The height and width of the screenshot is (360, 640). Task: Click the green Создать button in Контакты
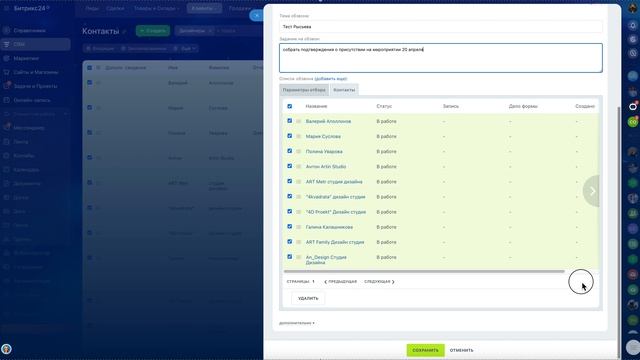point(153,31)
